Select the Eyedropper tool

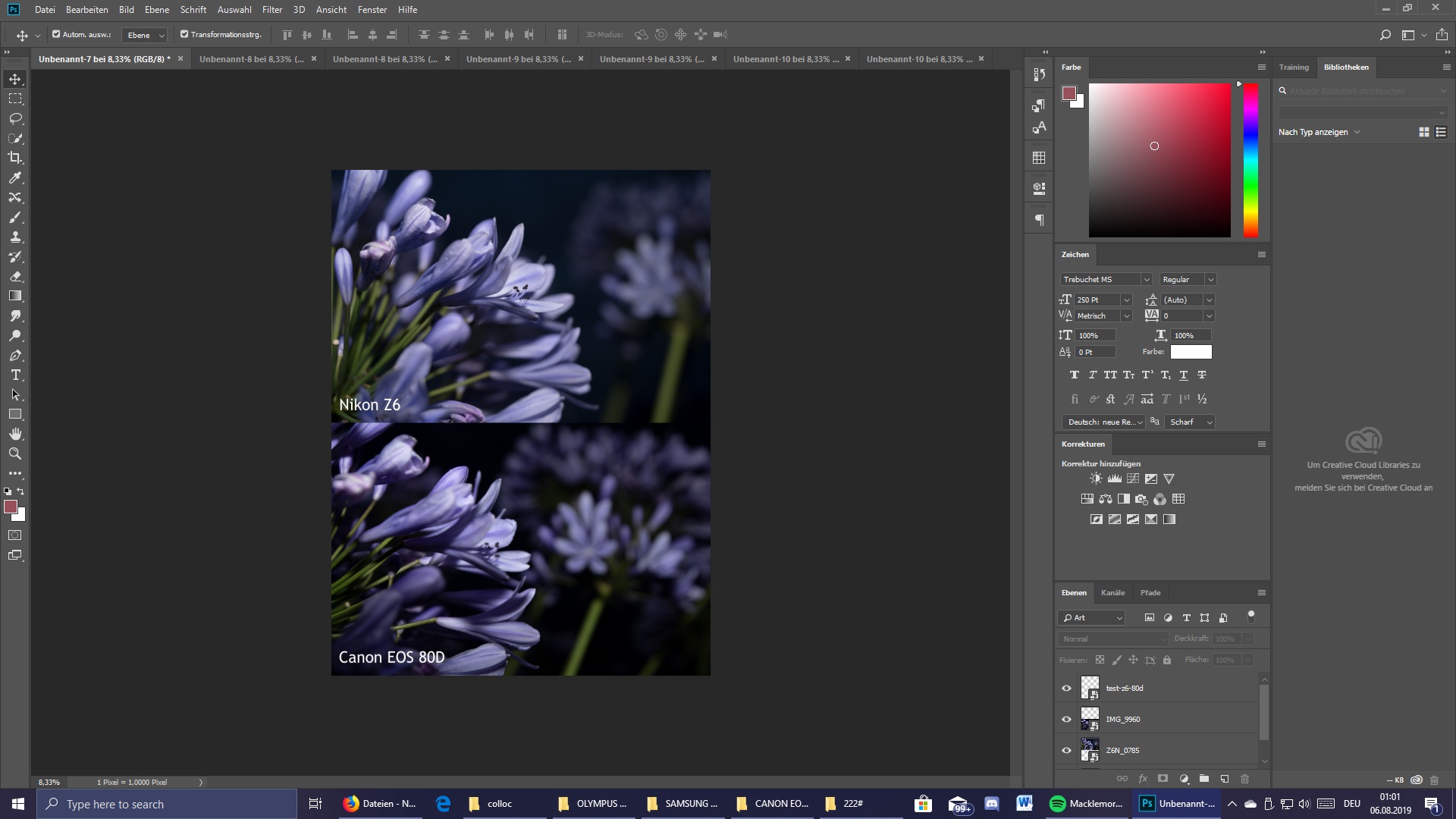tap(15, 177)
